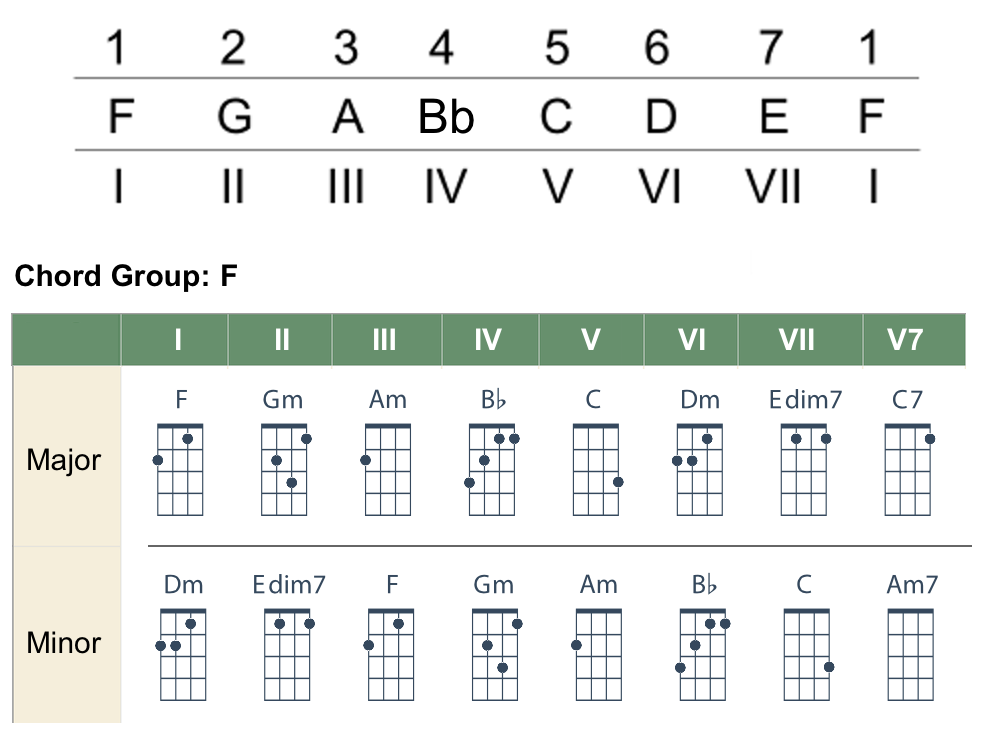This screenshot has height=740, width=987.
Task: Select the Edim7 diagram in Minor row
Action: pyautogui.click(x=288, y=654)
